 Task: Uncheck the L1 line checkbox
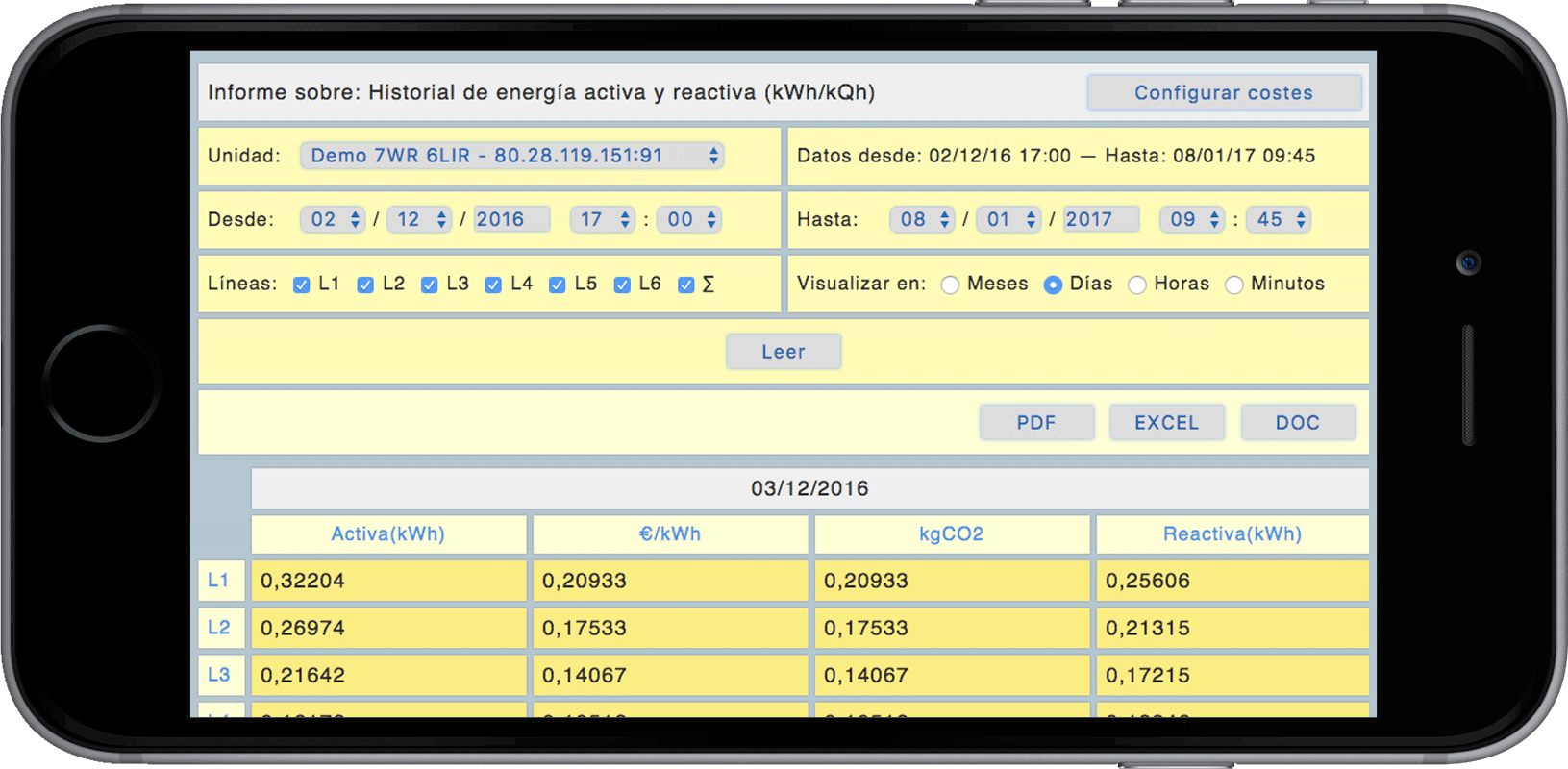(x=302, y=285)
